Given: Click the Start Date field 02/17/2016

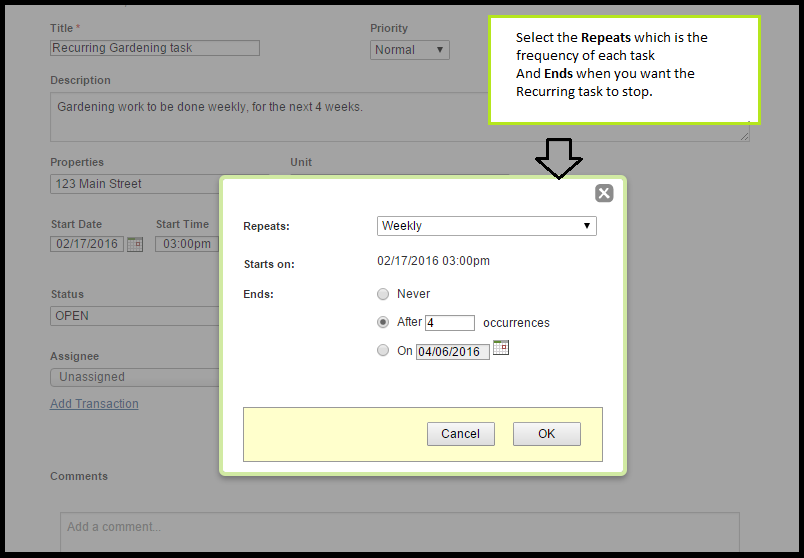Looking at the screenshot, I should pos(87,244).
